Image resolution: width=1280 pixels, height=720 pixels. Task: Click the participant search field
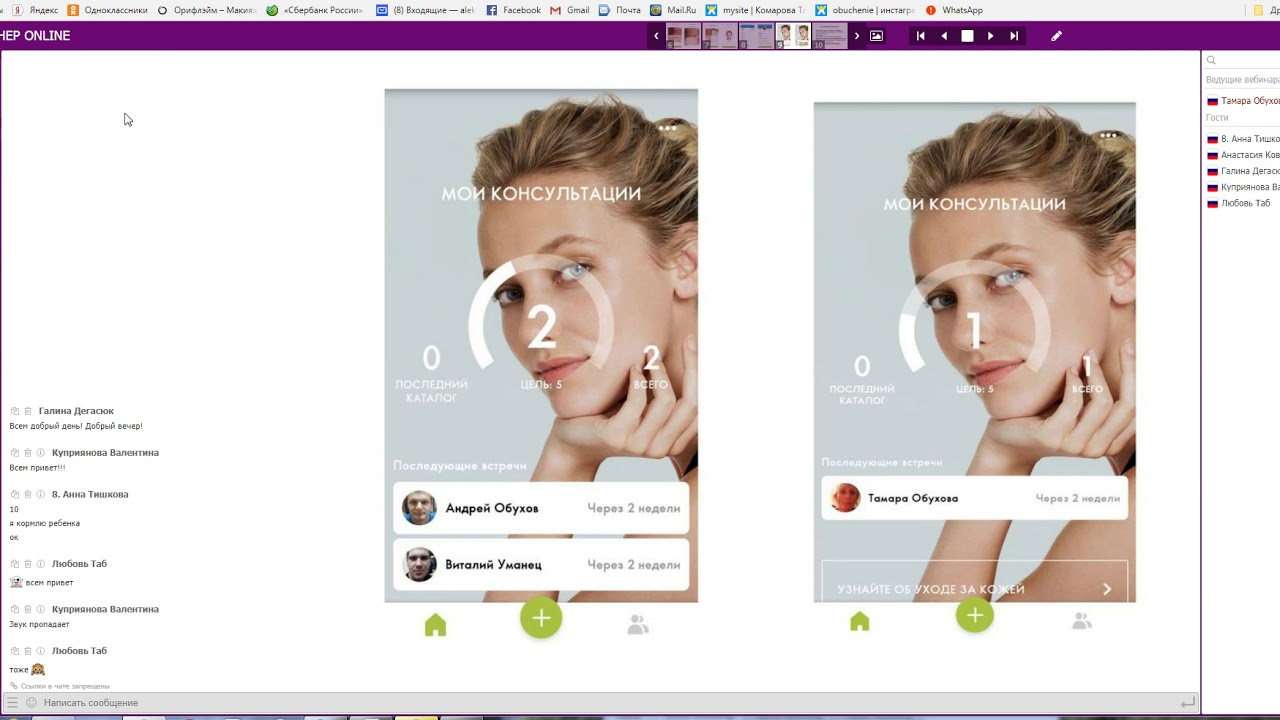pyautogui.click(x=1243, y=60)
